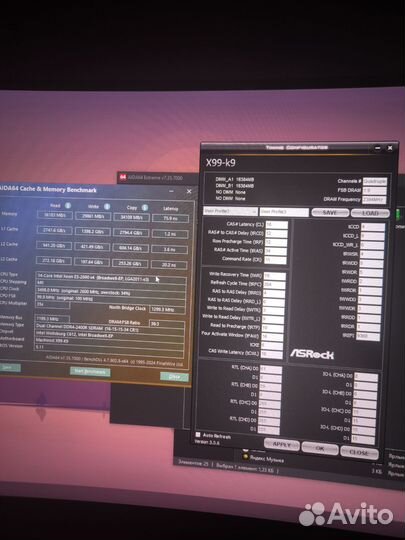Viewport: 405px width, 540px height.
Task: Click the Read to Precharge (tRTP) field
Action: (272, 328)
